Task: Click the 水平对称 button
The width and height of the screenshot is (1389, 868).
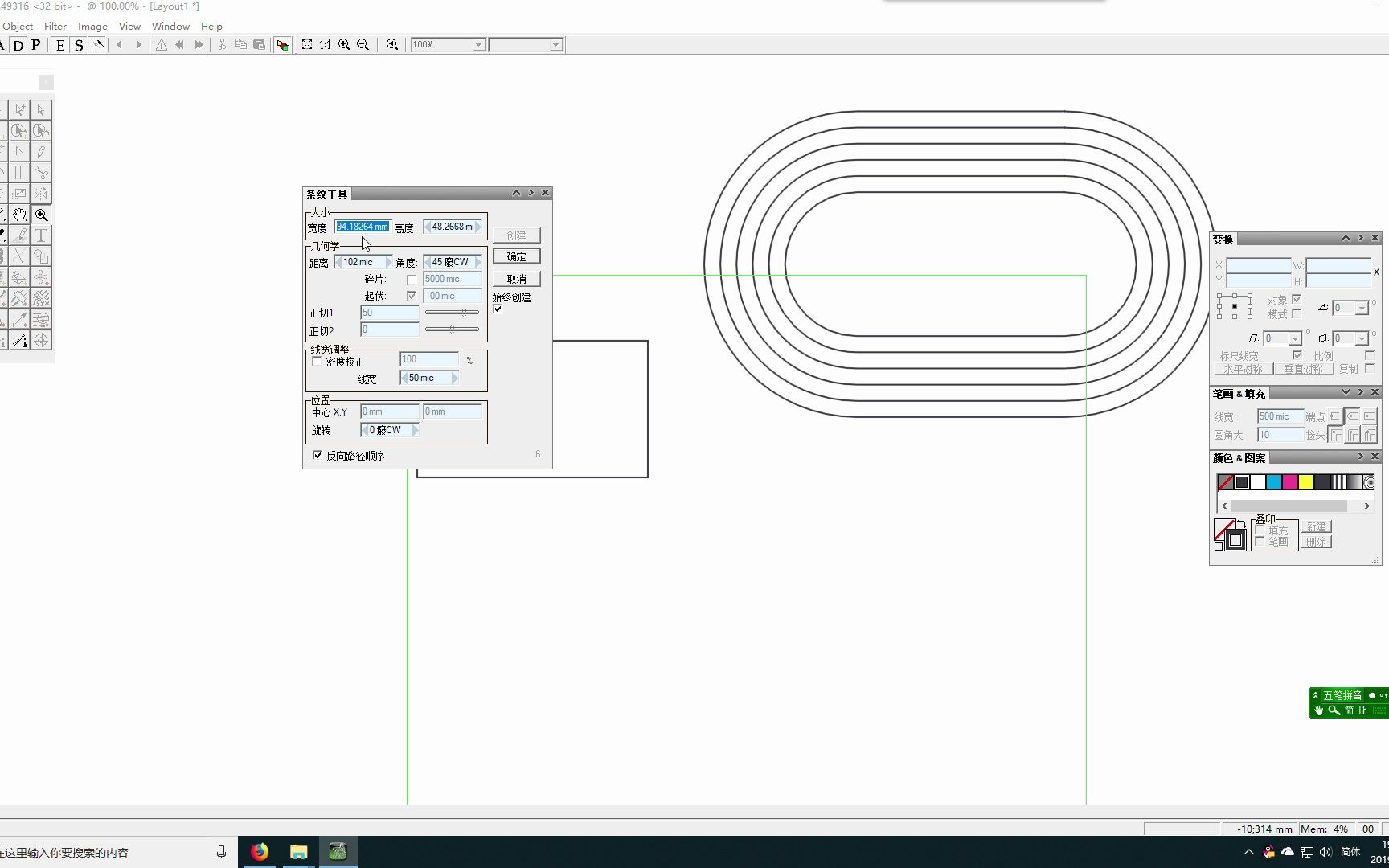Action: (x=1244, y=369)
